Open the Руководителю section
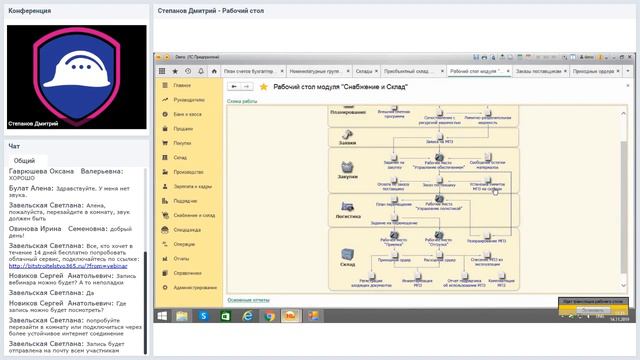The width and height of the screenshot is (640, 360). (x=189, y=100)
